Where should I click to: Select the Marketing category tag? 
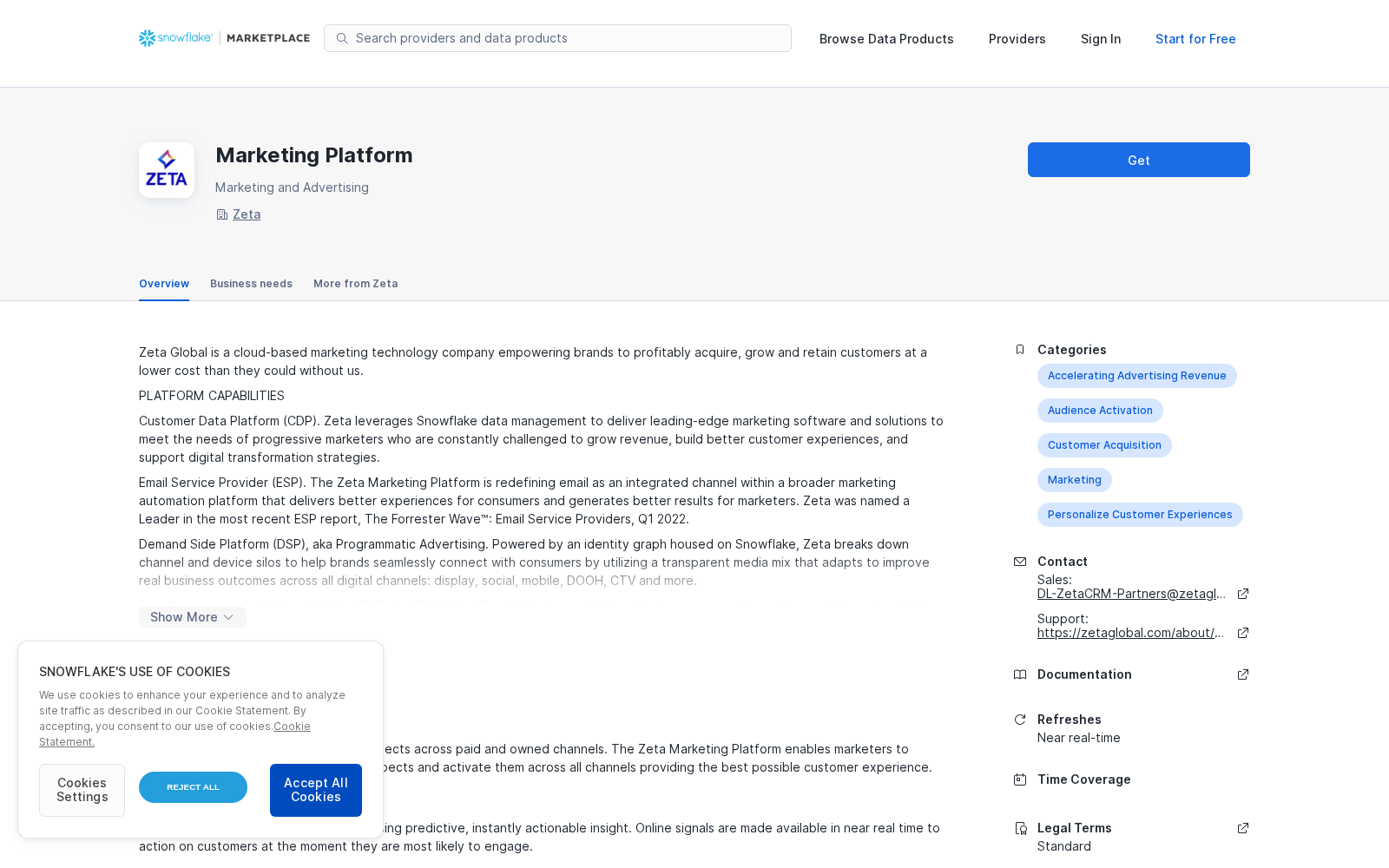[x=1075, y=480]
